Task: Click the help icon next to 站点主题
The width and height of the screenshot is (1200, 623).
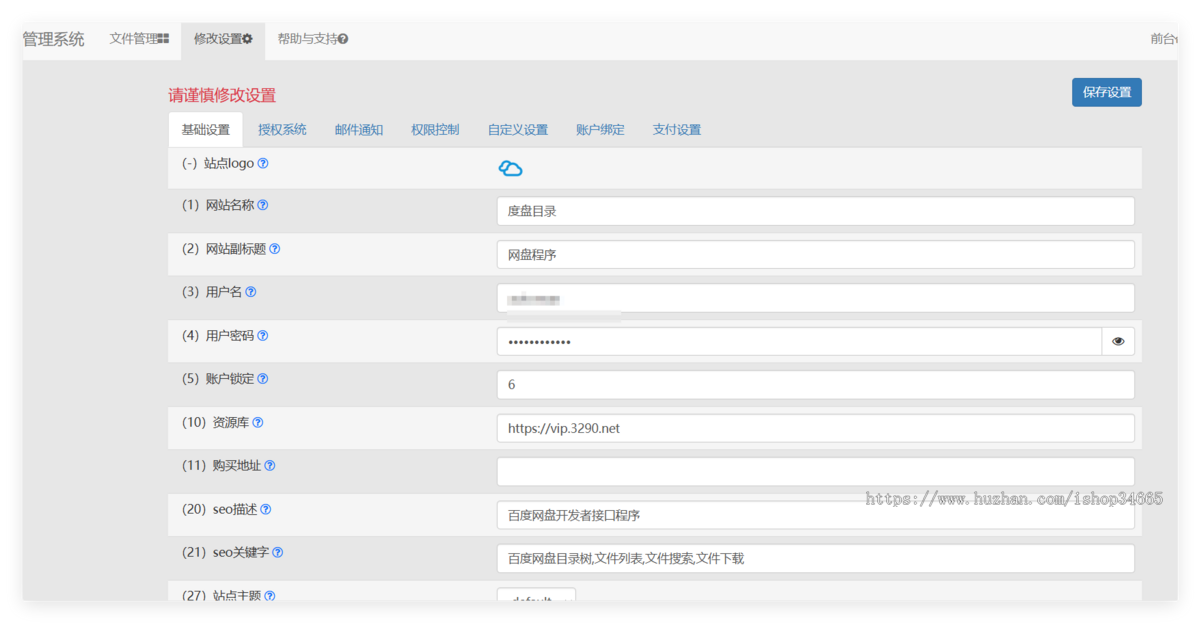Action: click(270, 595)
